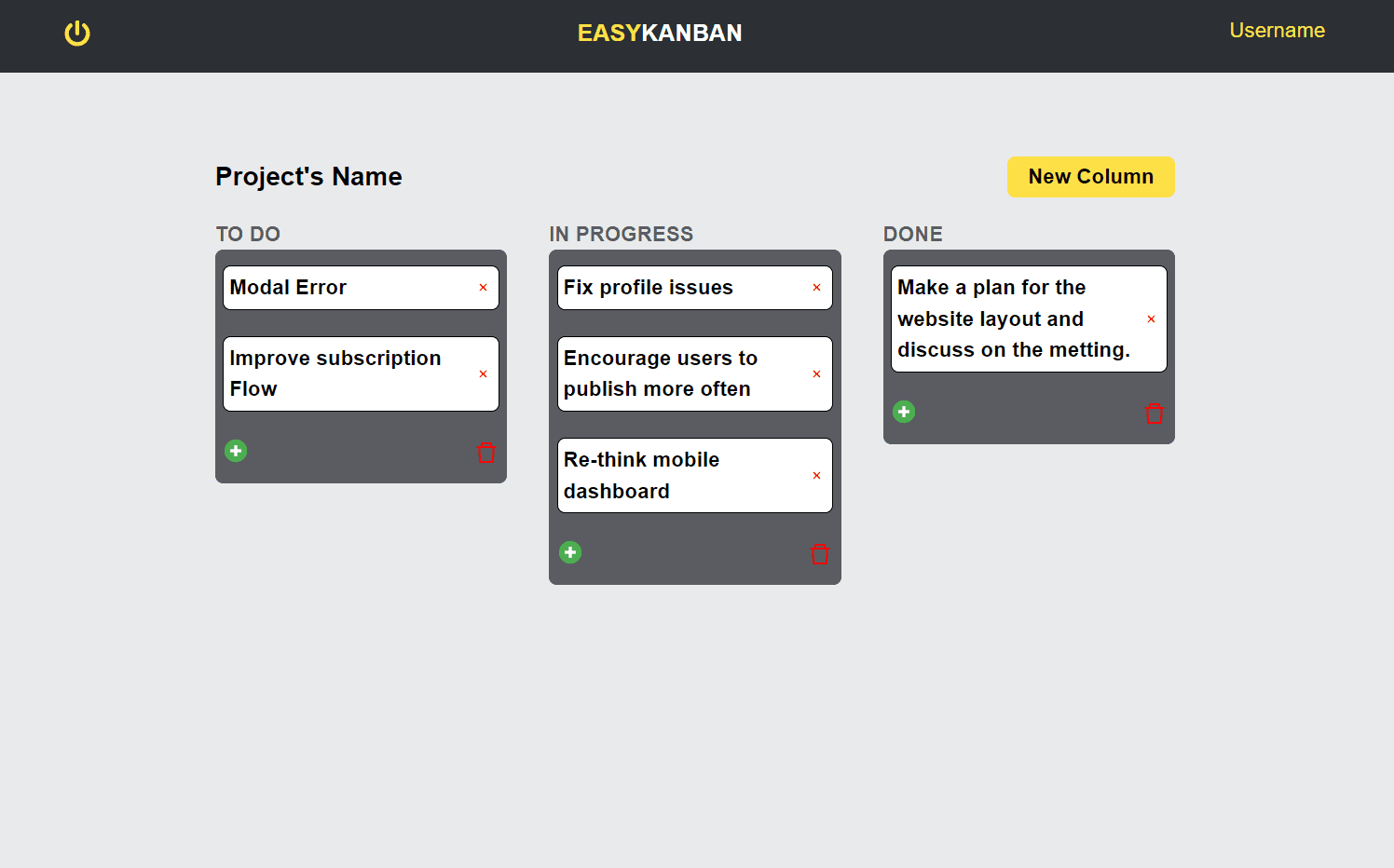This screenshot has height=868, width=1394.
Task: Remove the Modal Error card
Action: point(483,288)
